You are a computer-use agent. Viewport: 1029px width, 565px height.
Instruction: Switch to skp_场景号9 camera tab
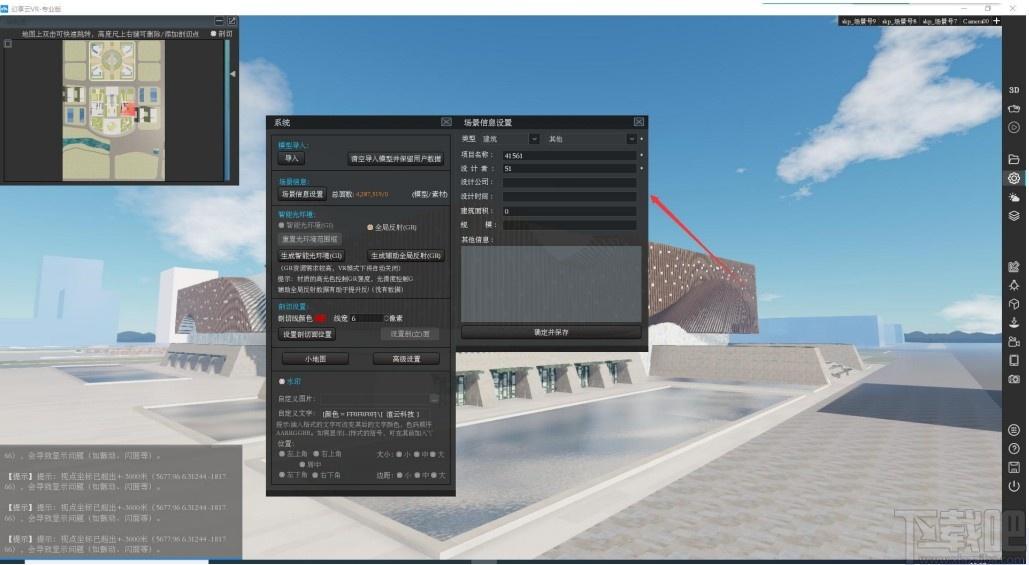pos(859,21)
